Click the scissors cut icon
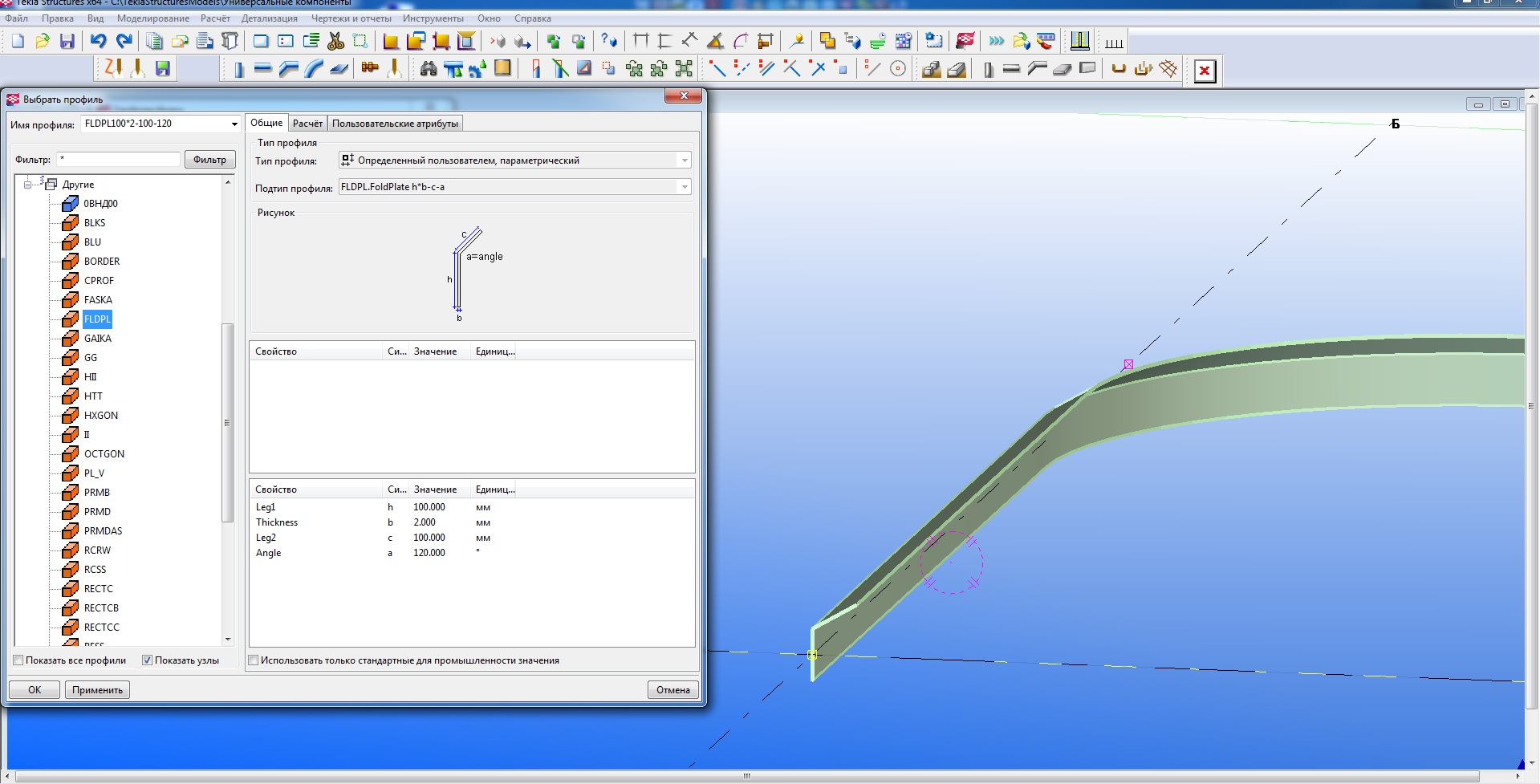The image size is (1540, 784). [335, 41]
